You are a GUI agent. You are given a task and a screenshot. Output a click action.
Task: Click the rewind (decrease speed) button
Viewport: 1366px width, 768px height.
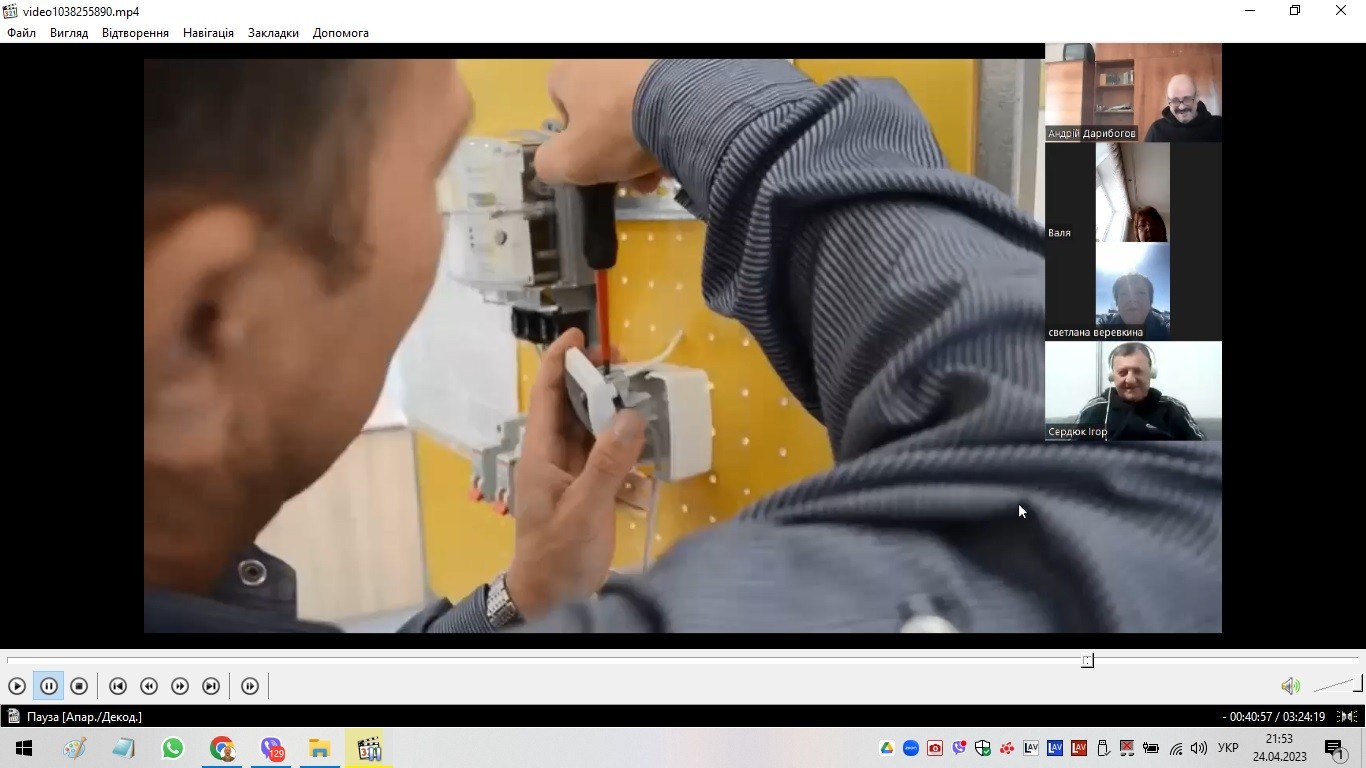149,686
